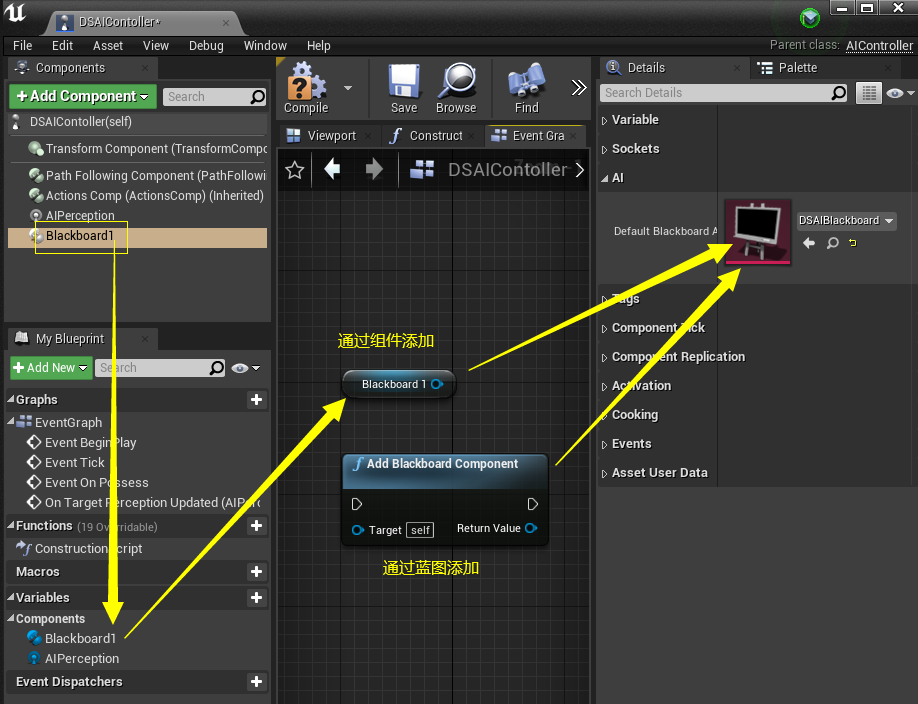
Task: Click the AIController parent class link
Action: pos(879,46)
